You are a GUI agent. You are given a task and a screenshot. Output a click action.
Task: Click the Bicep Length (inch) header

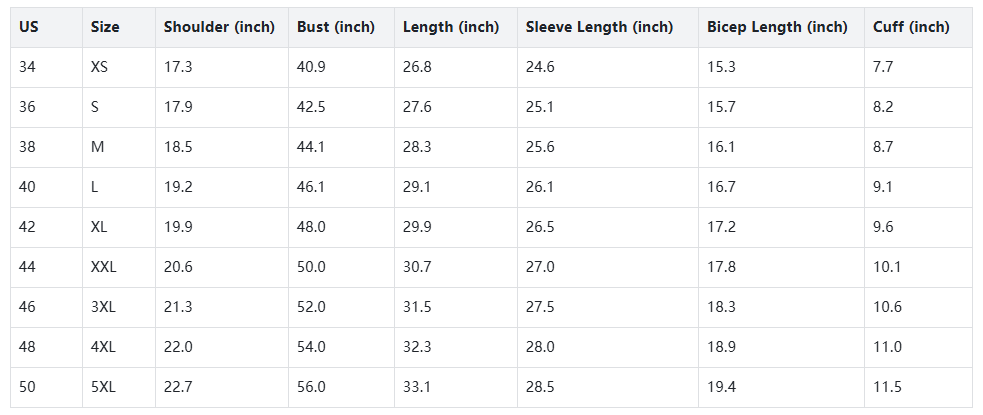777,27
